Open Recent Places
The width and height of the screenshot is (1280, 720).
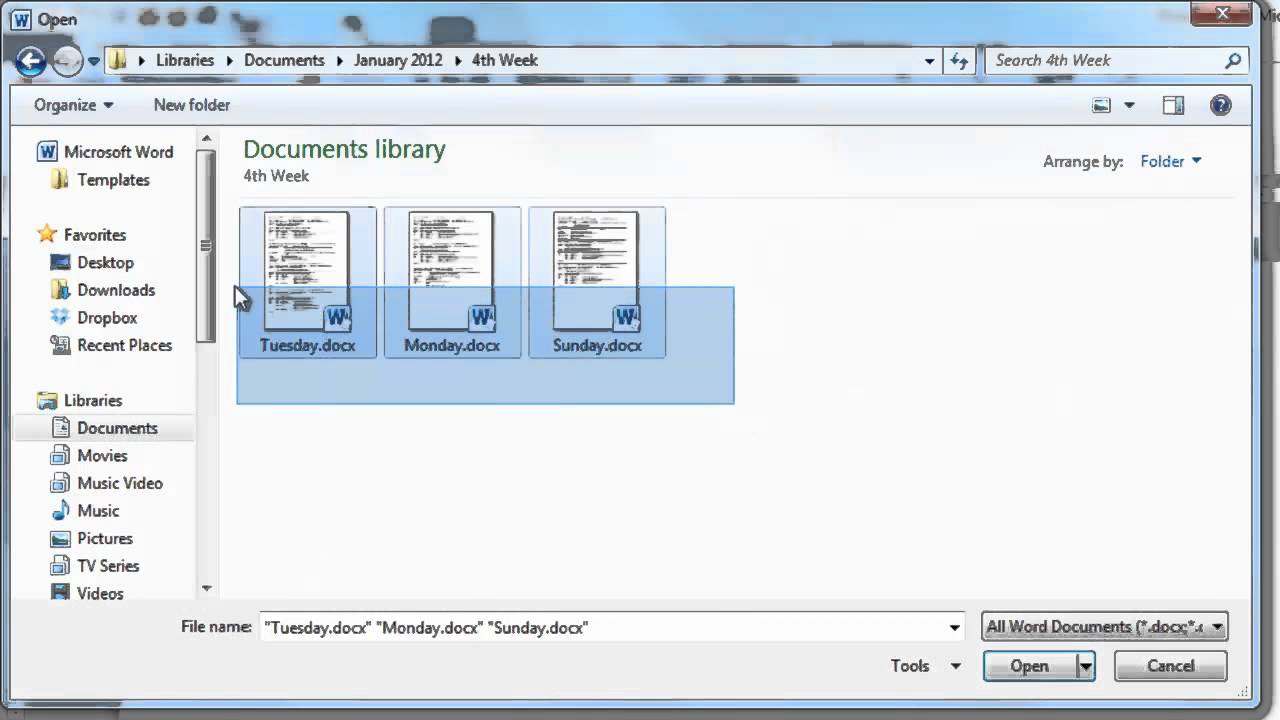pyautogui.click(x=111, y=345)
